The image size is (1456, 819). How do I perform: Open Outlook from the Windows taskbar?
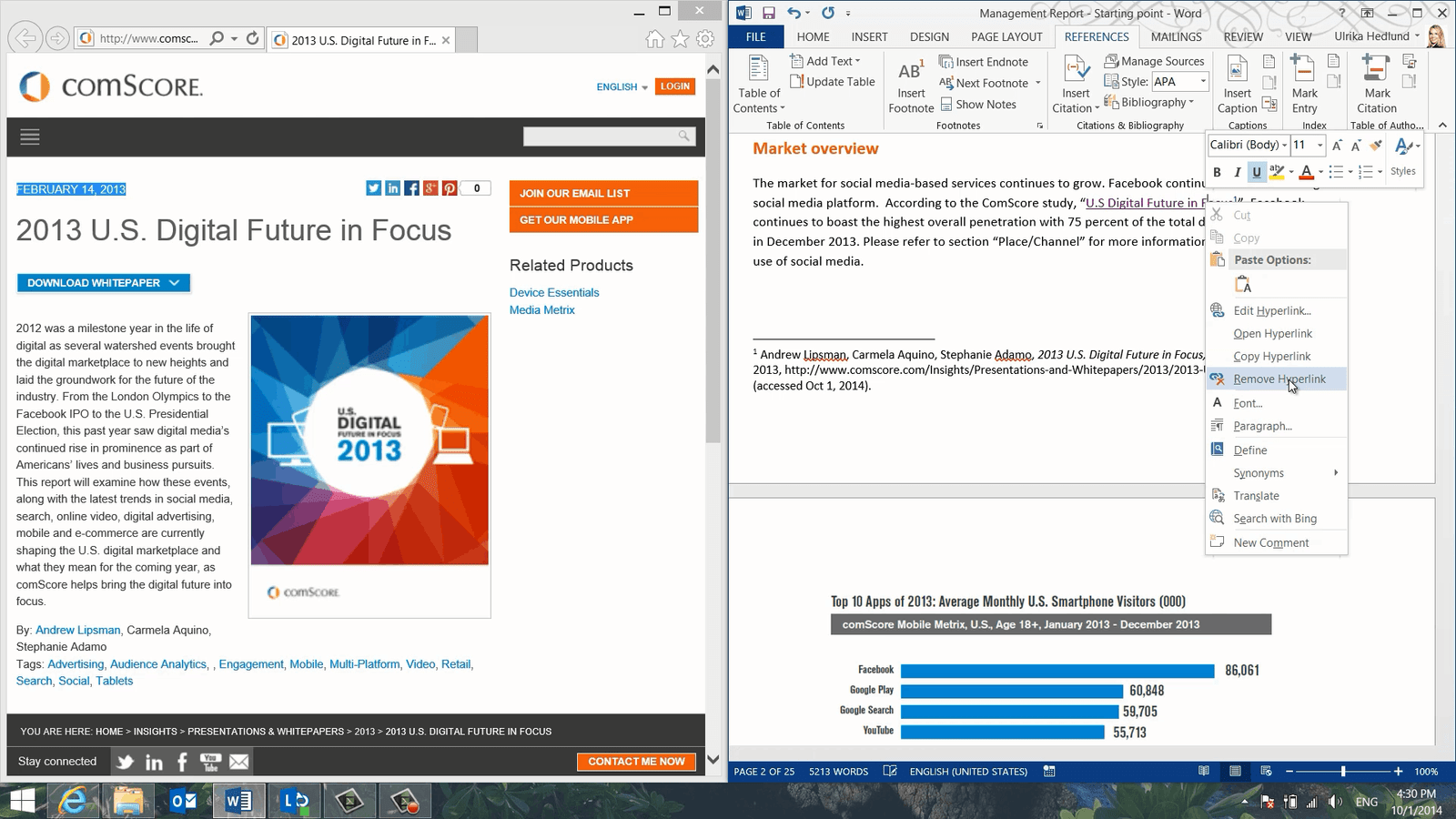[183, 801]
